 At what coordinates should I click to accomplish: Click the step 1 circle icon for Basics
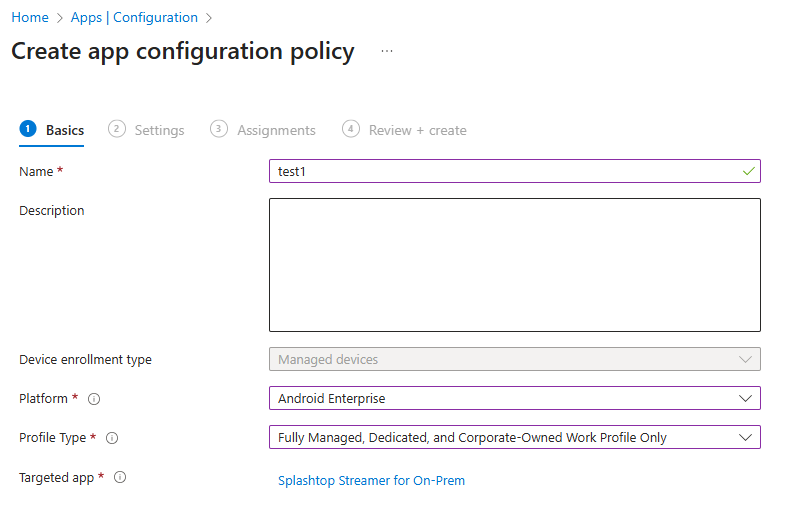[28, 129]
